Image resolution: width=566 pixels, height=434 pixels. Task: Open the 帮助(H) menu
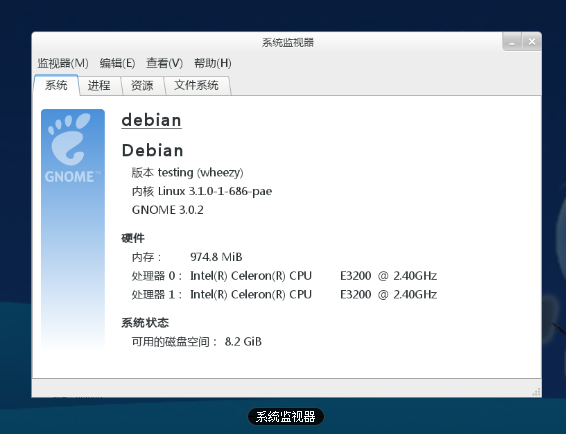point(213,63)
